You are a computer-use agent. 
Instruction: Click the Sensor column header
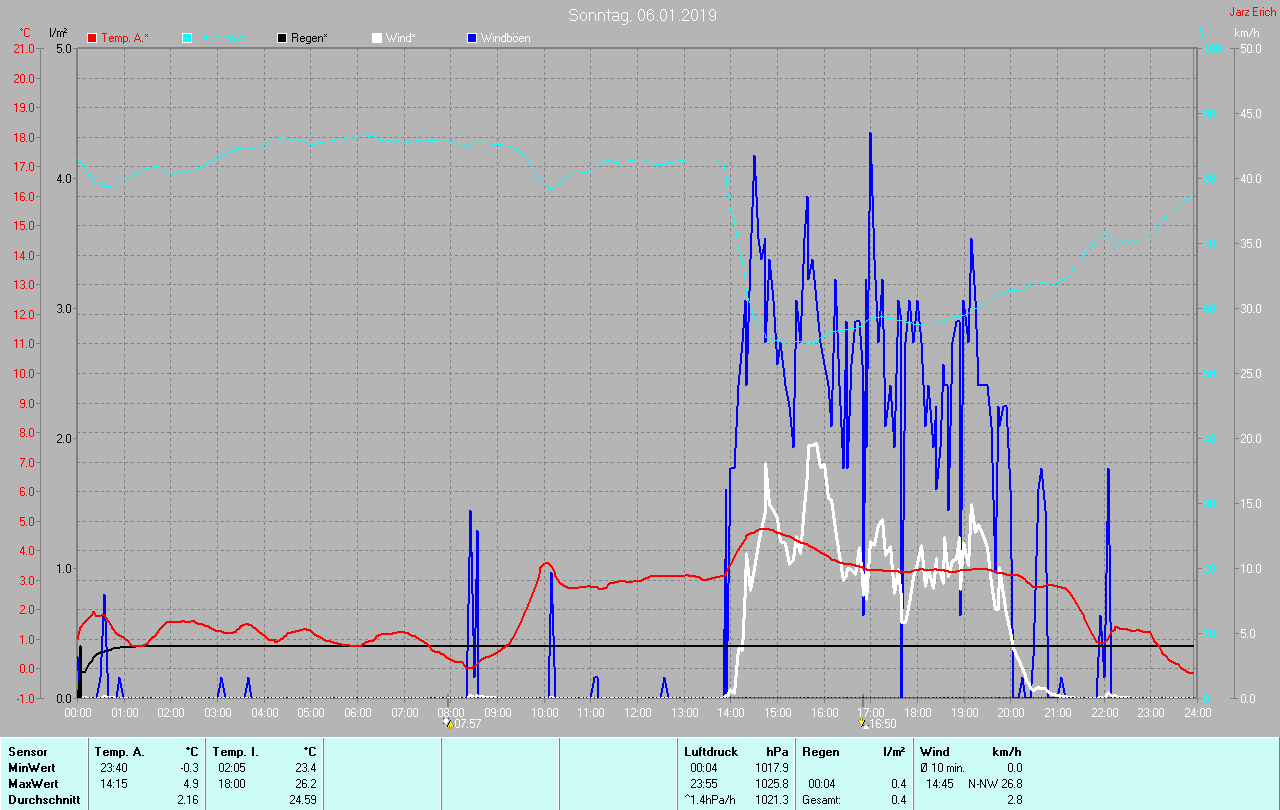tap(27, 751)
